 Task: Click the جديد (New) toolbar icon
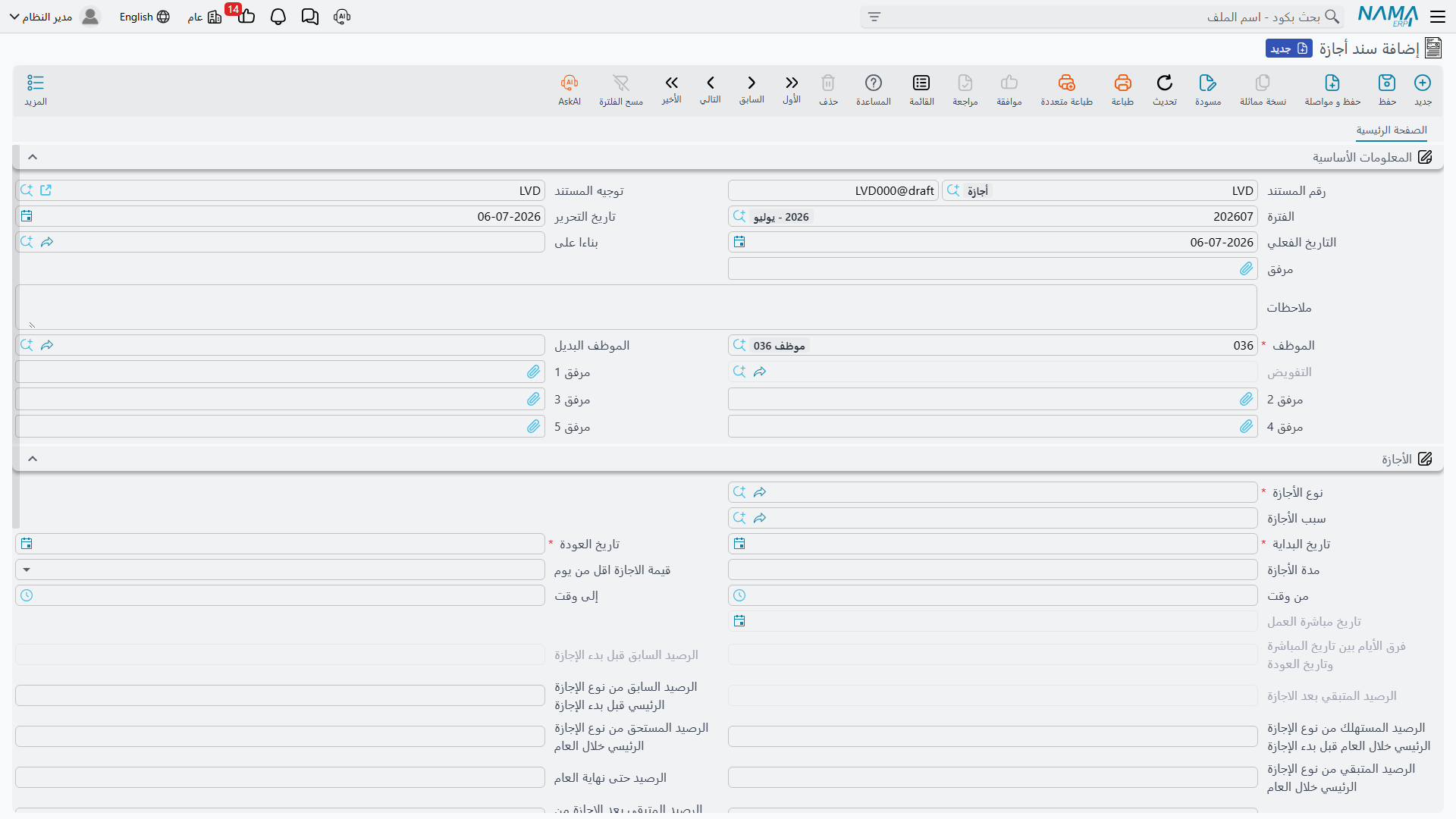tap(1423, 83)
